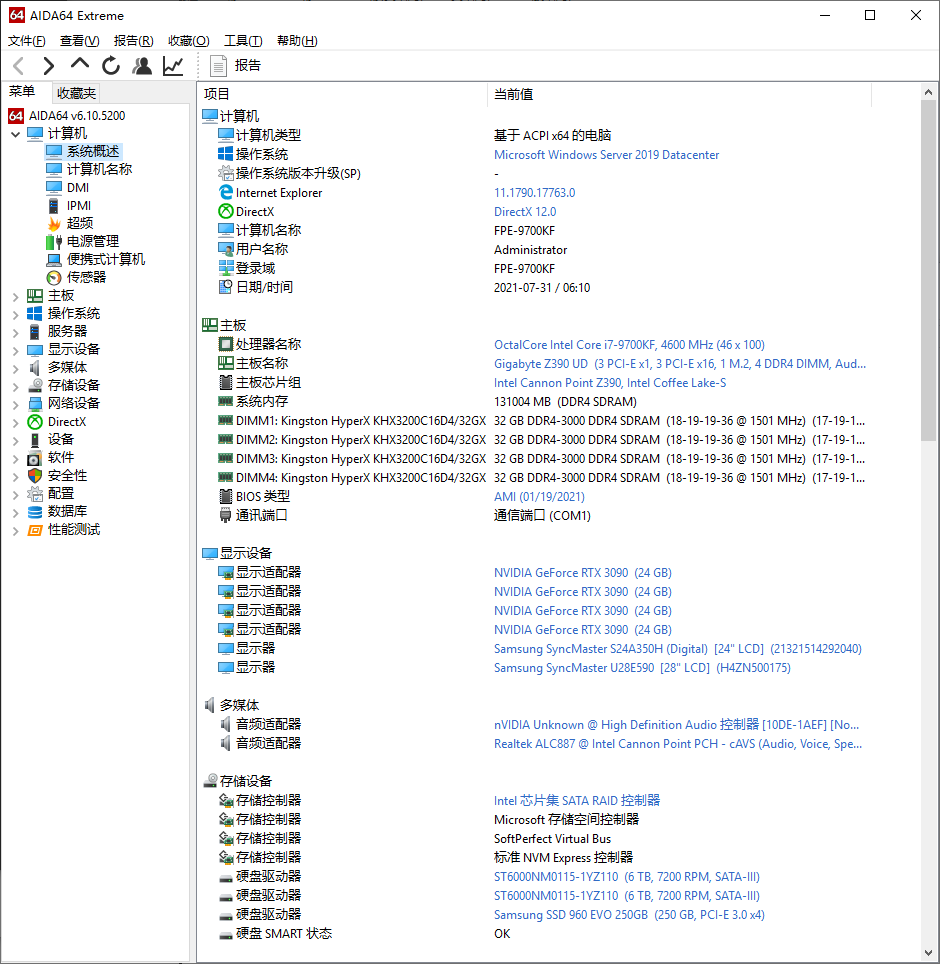Open Microsoft Windows Server 2019 Datacenter link
This screenshot has width=940, height=964.
pos(606,155)
